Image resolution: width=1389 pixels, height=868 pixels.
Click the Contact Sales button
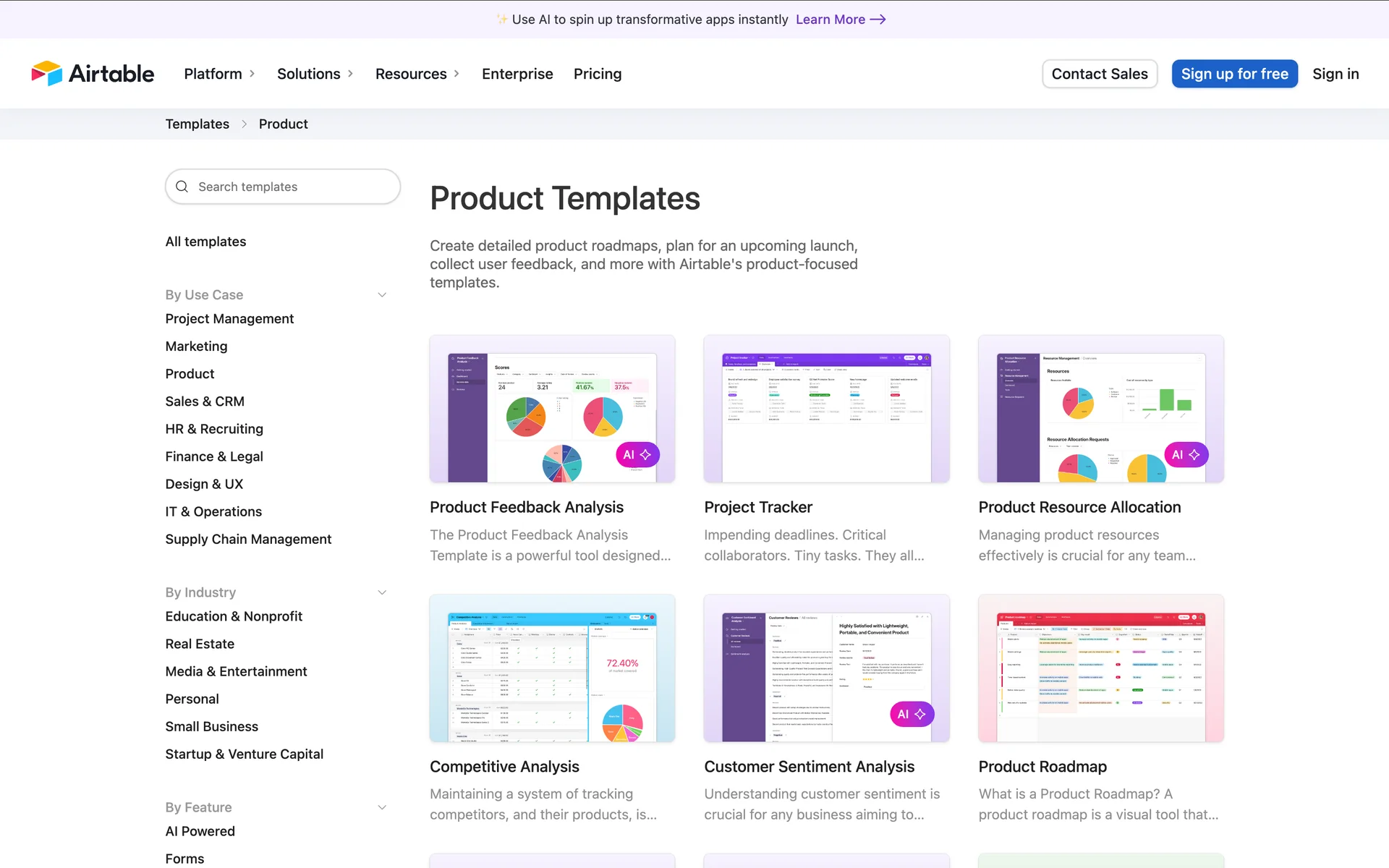[x=1099, y=74]
